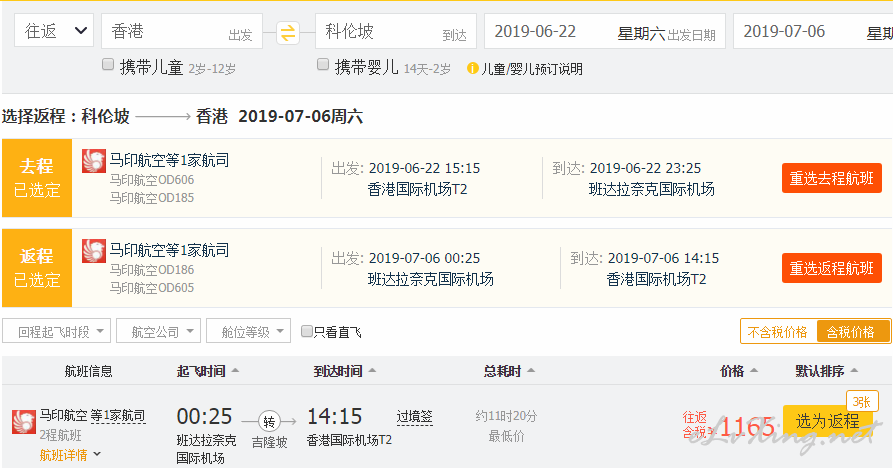
Task: Click the transfer 转 icon at Kuala Lumpur
Action: 269,421
